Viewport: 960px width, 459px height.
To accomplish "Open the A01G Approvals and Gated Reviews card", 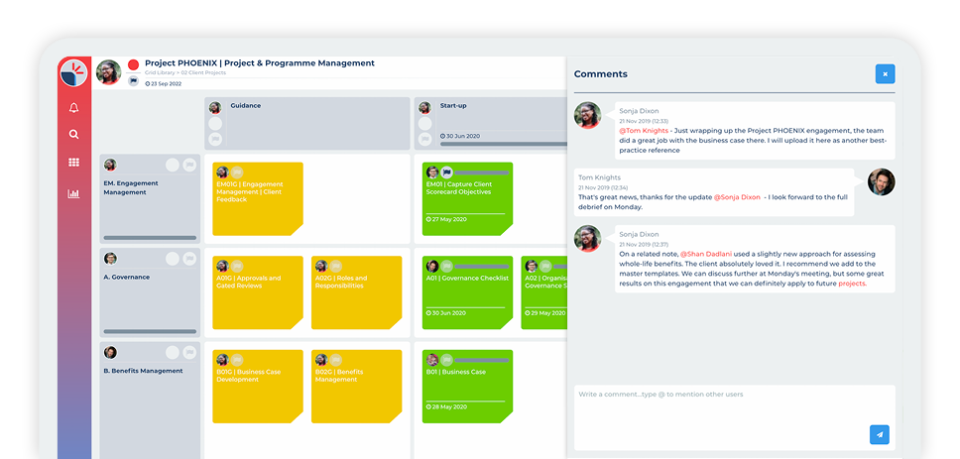I will (x=258, y=293).
